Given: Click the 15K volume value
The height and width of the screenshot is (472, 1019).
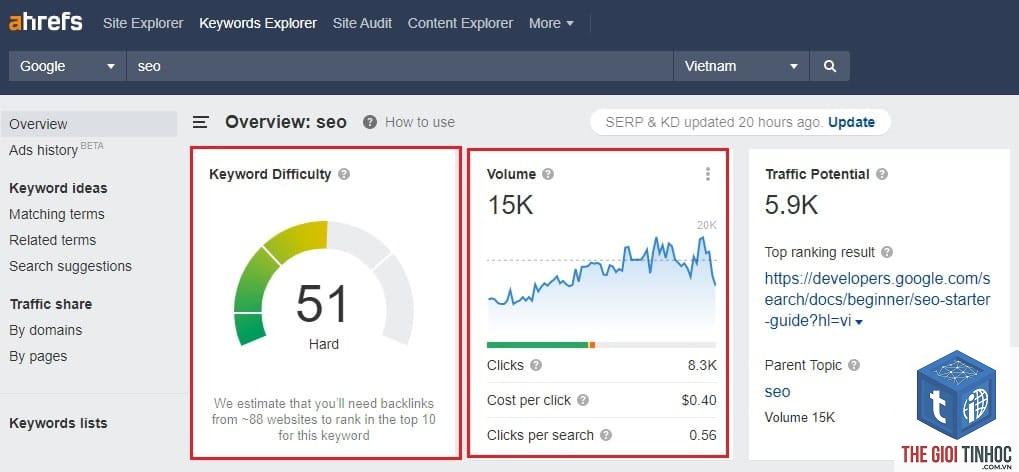Looking at the screenshot, I should coord(510,205).
